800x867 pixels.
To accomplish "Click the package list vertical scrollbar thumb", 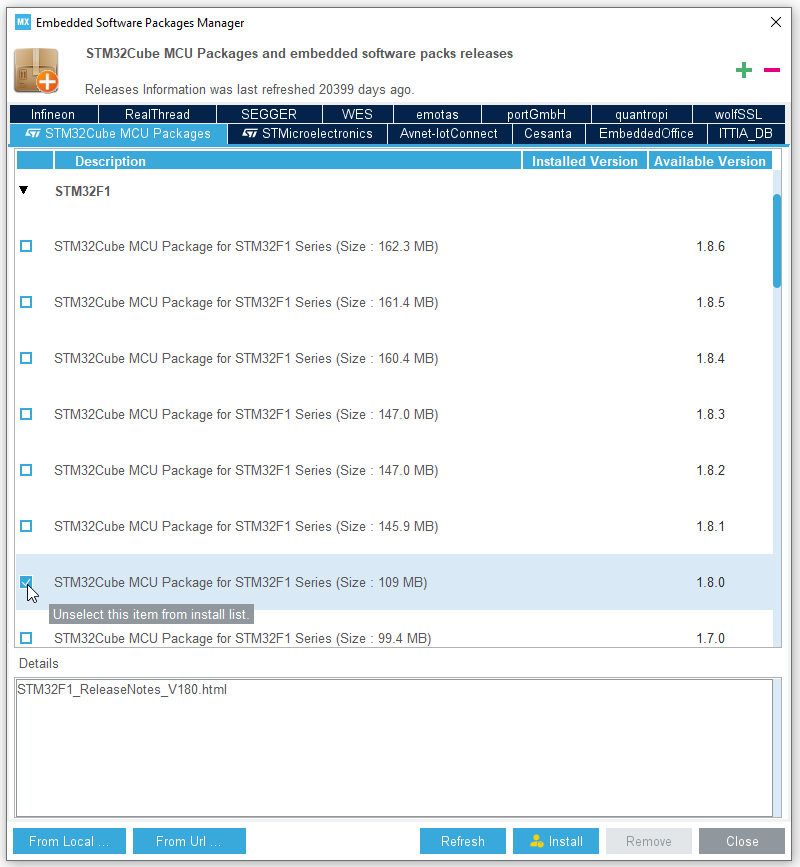I will [777, 241].
